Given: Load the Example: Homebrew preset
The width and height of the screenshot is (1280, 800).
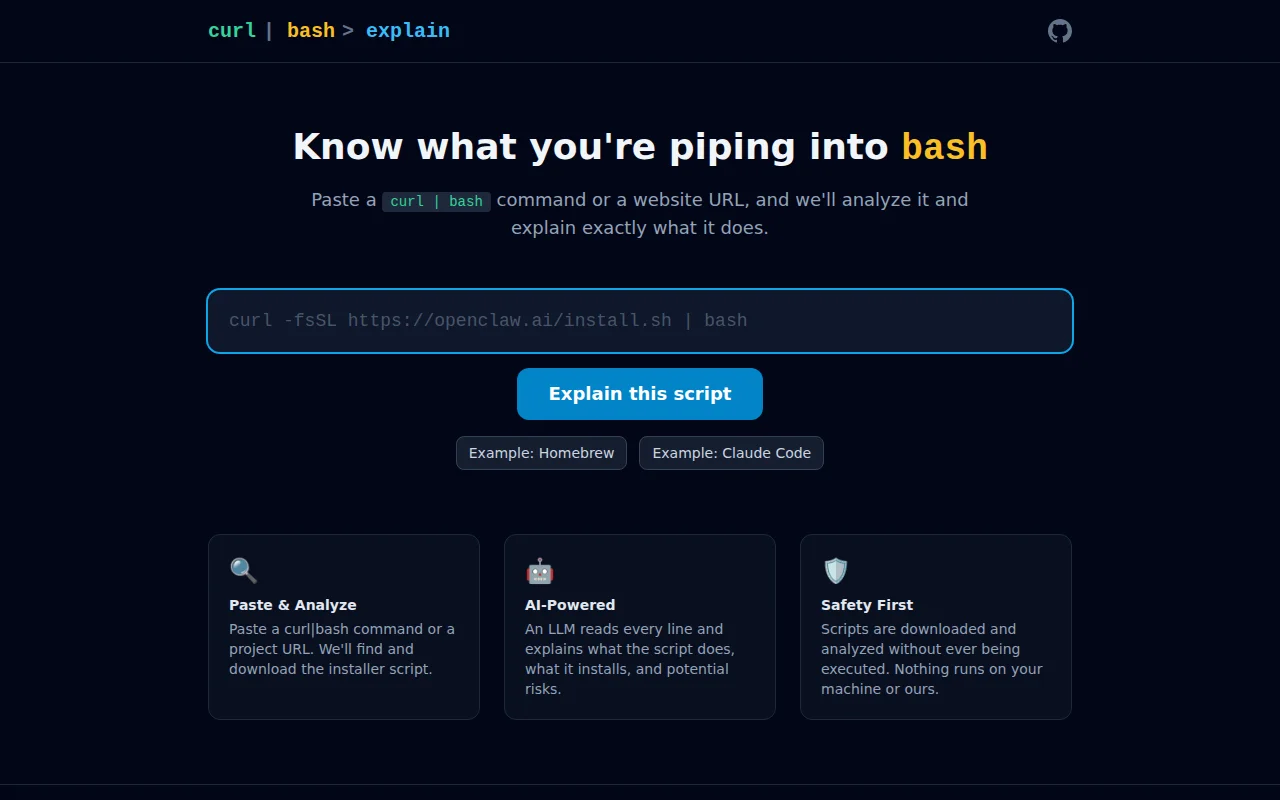Looking at the screenshot, I should point(542,453).
